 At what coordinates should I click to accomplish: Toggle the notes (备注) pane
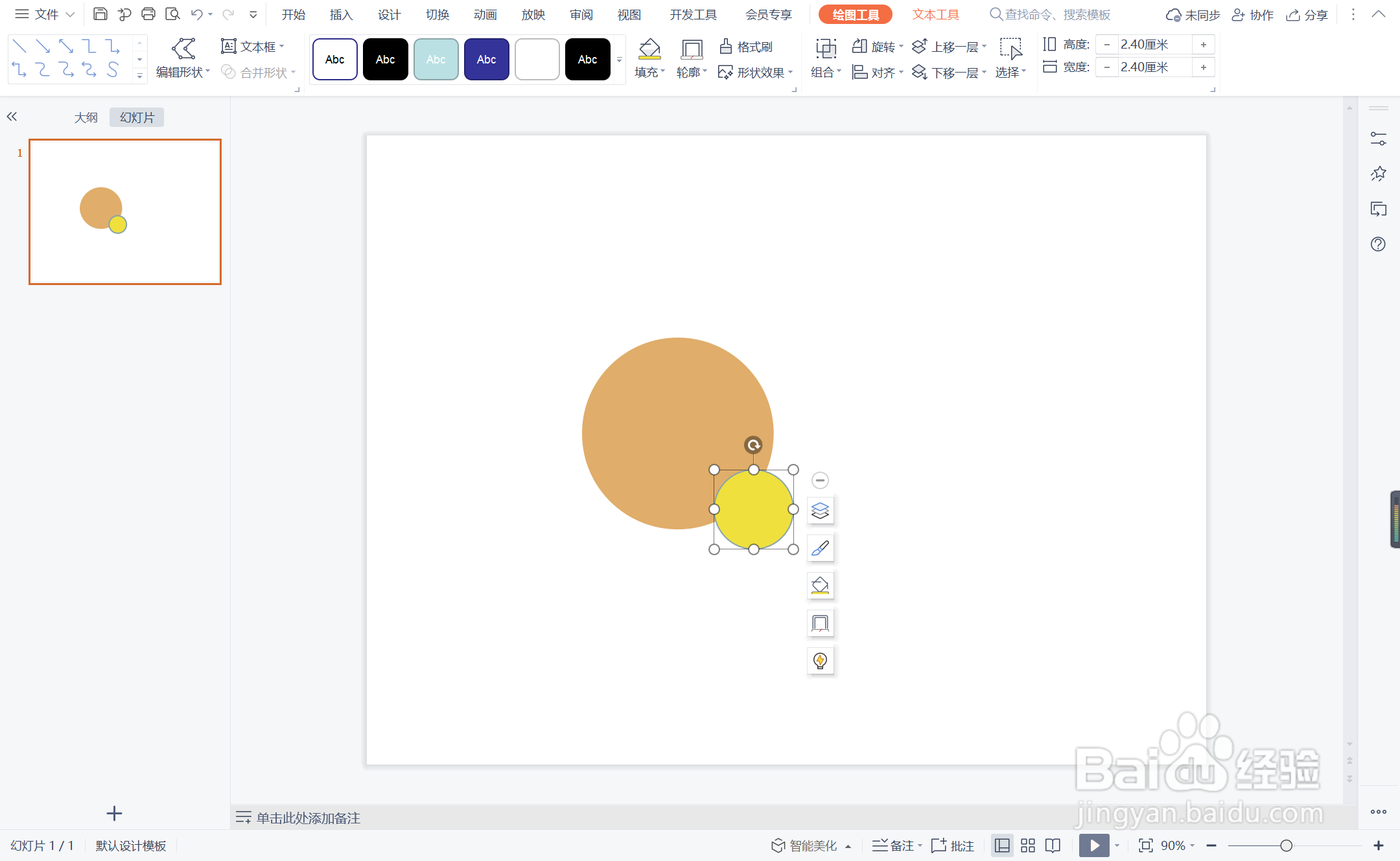point(896,845)
